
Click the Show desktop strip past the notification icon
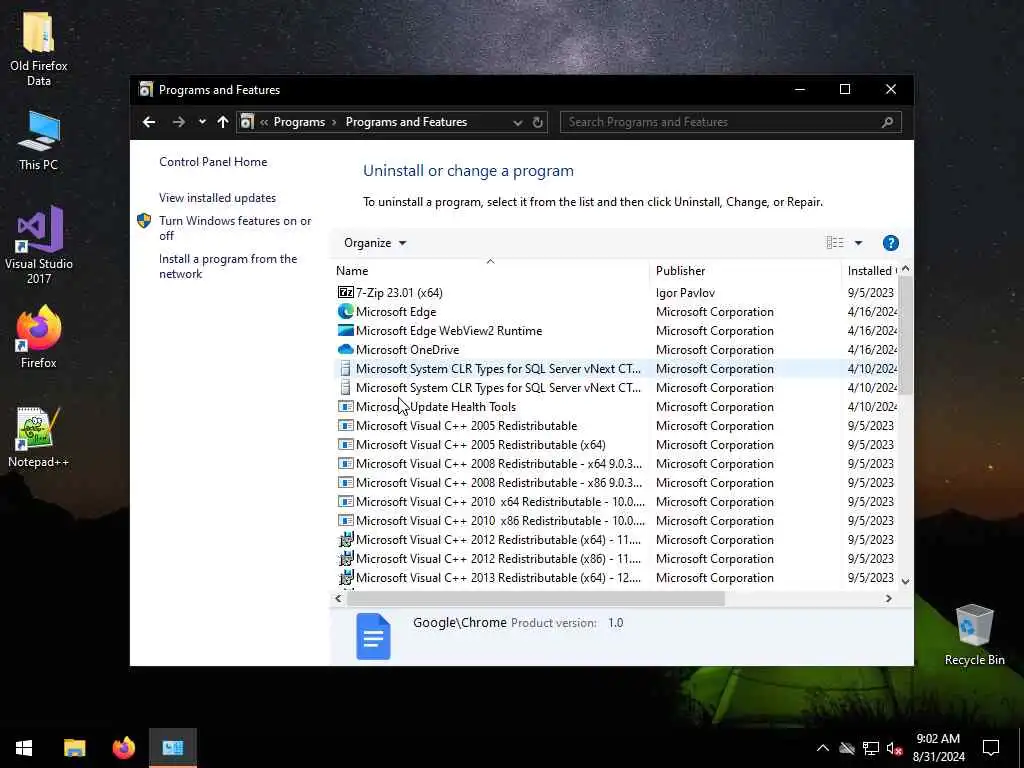[1021, 748]
